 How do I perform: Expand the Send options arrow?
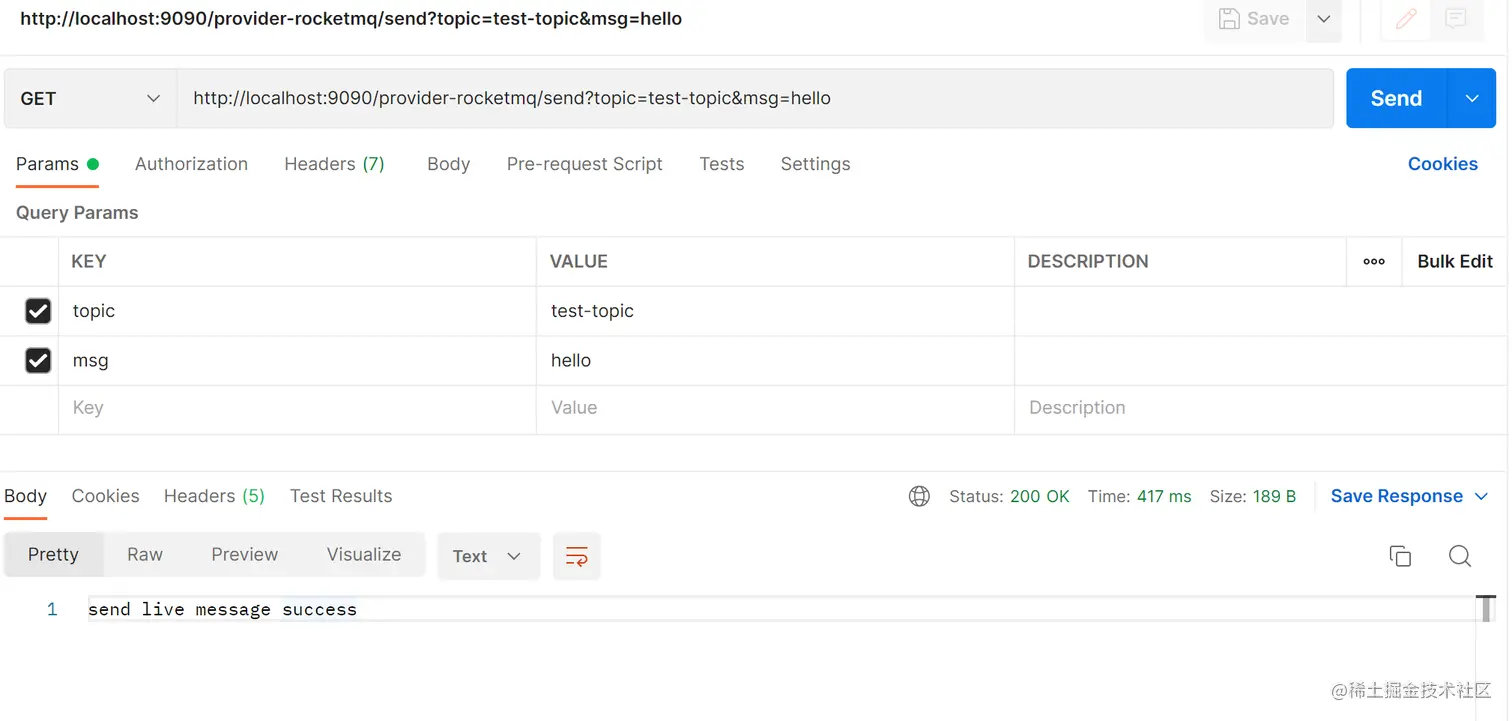[1472, 98]
